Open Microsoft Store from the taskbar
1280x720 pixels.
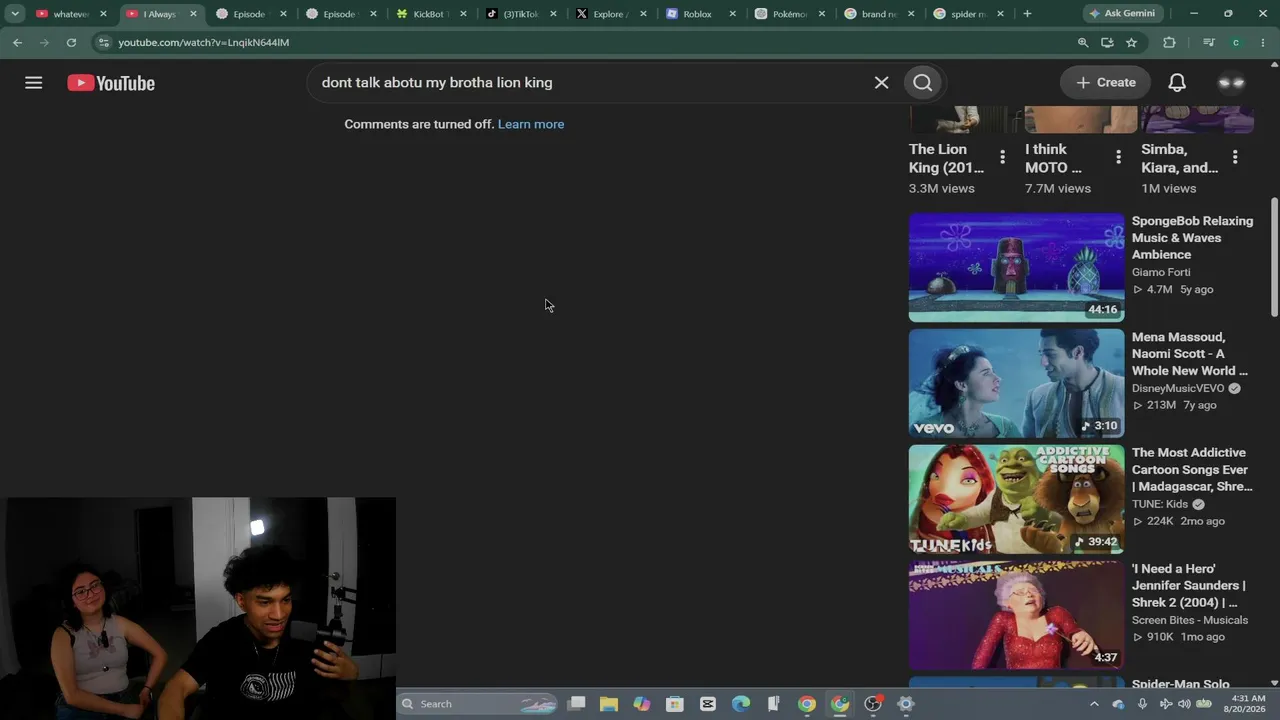[675, 704]
